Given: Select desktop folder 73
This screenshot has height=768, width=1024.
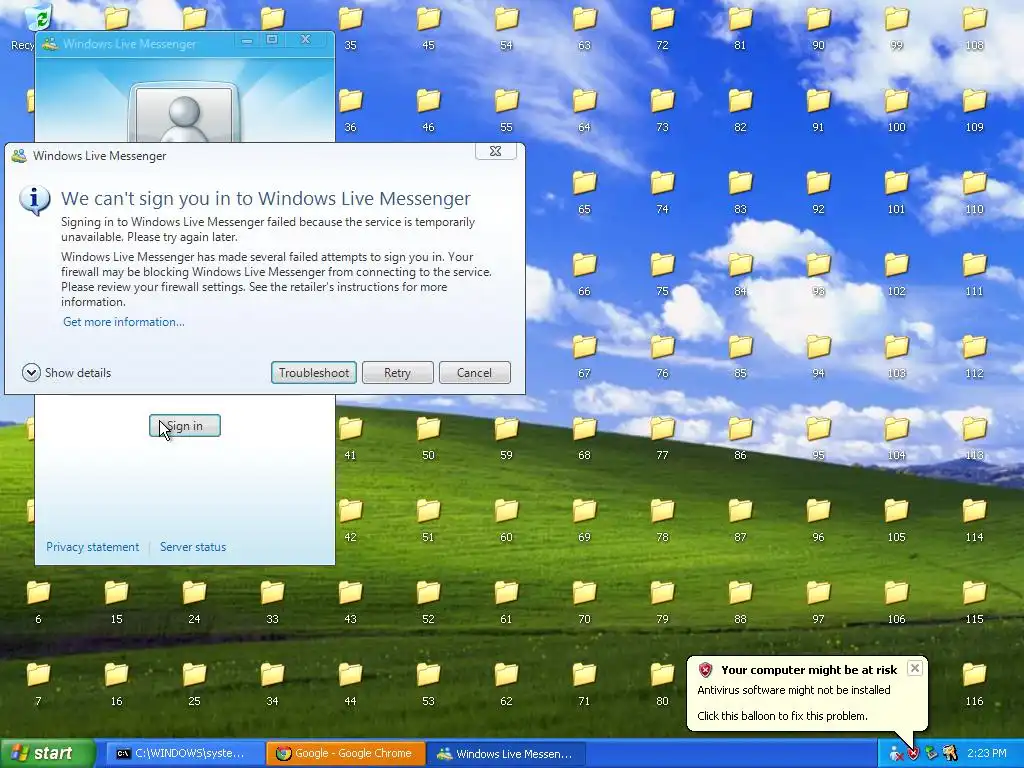Looking at the screenshot, I should pyautogui.click(x=662, y=110).
